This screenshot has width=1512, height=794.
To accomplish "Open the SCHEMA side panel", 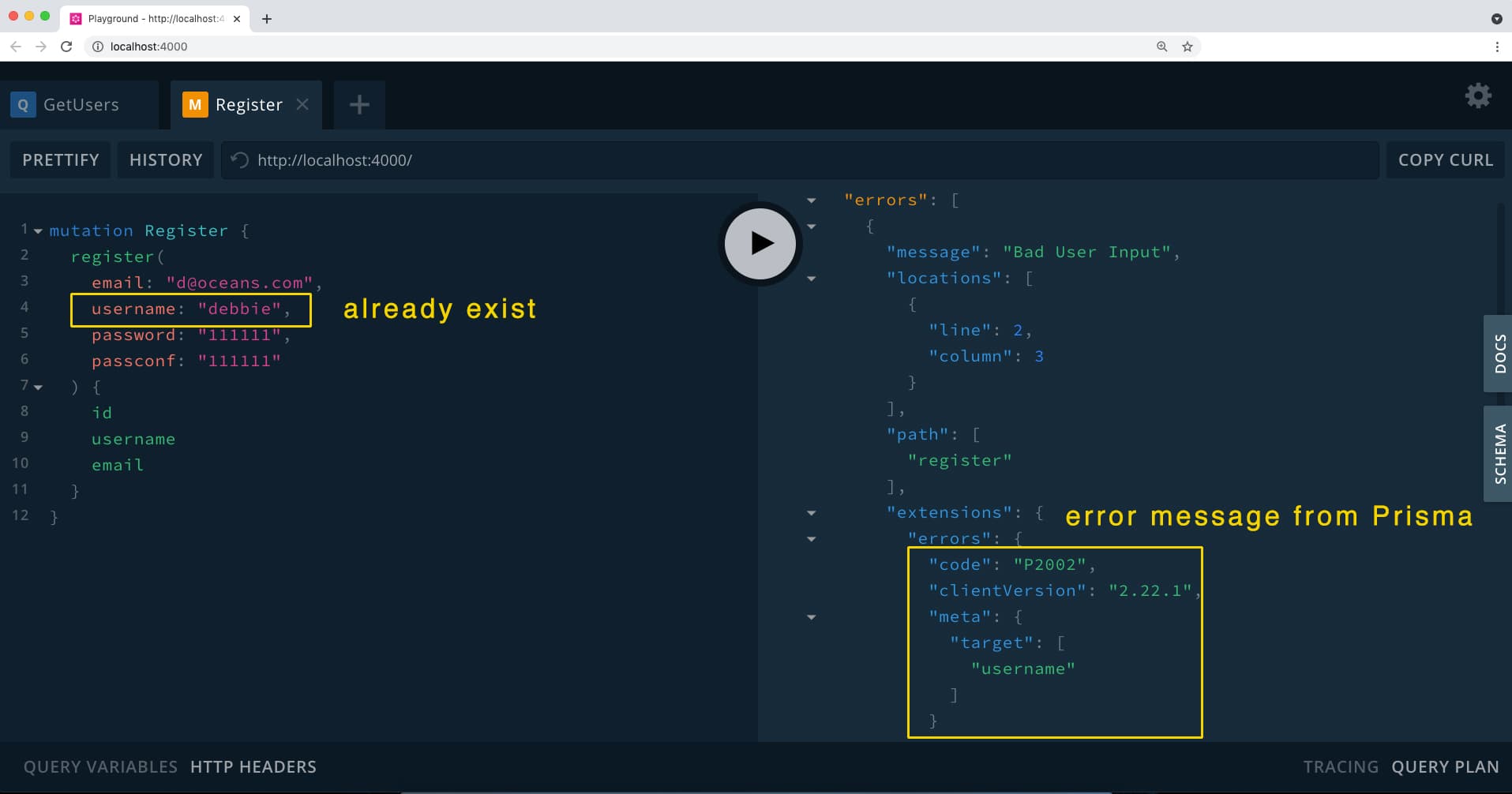I will (1499, 453).
